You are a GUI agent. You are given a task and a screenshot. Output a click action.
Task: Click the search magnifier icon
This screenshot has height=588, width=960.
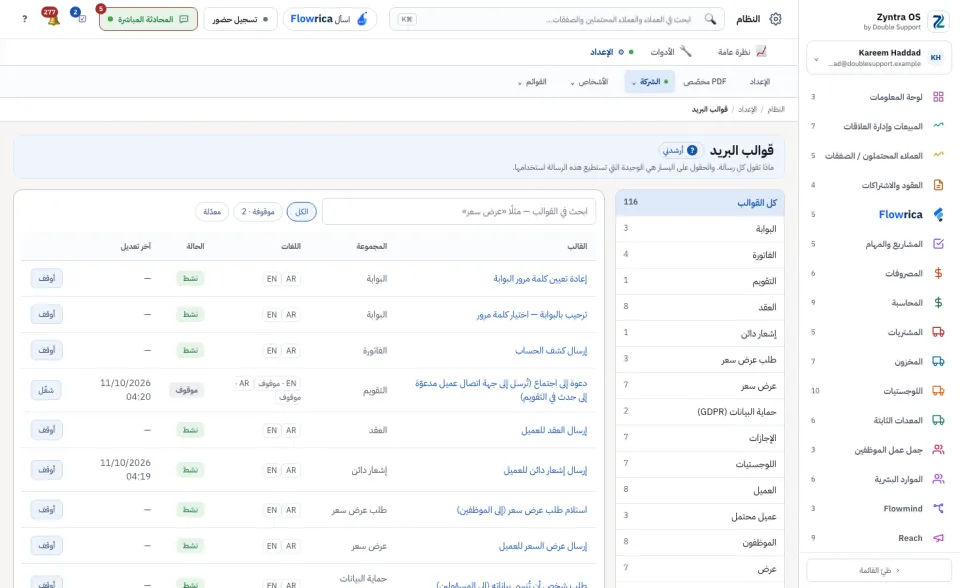(710, 19)
